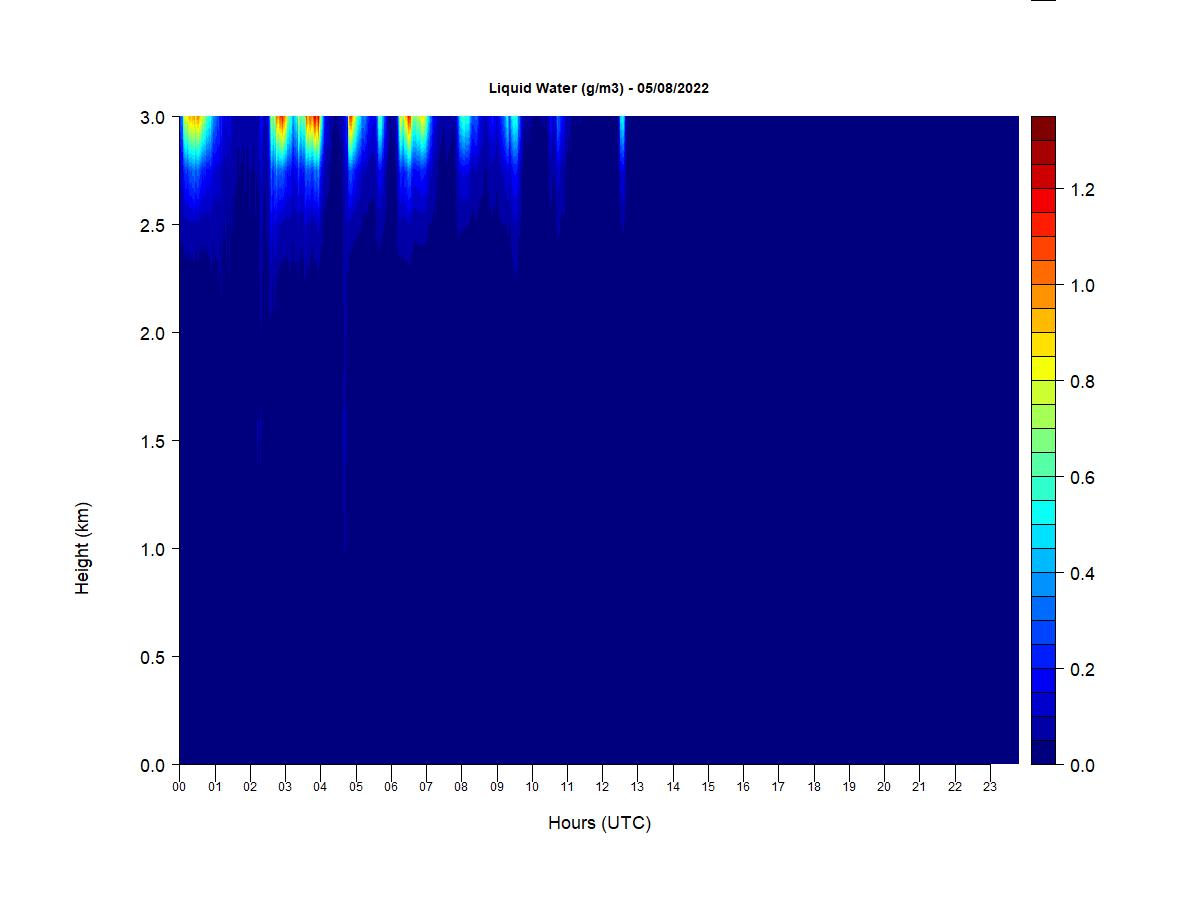Click hour label 14 on the x-axis
The height and width of the screenshot is (900, 1200).
(673, 787)
